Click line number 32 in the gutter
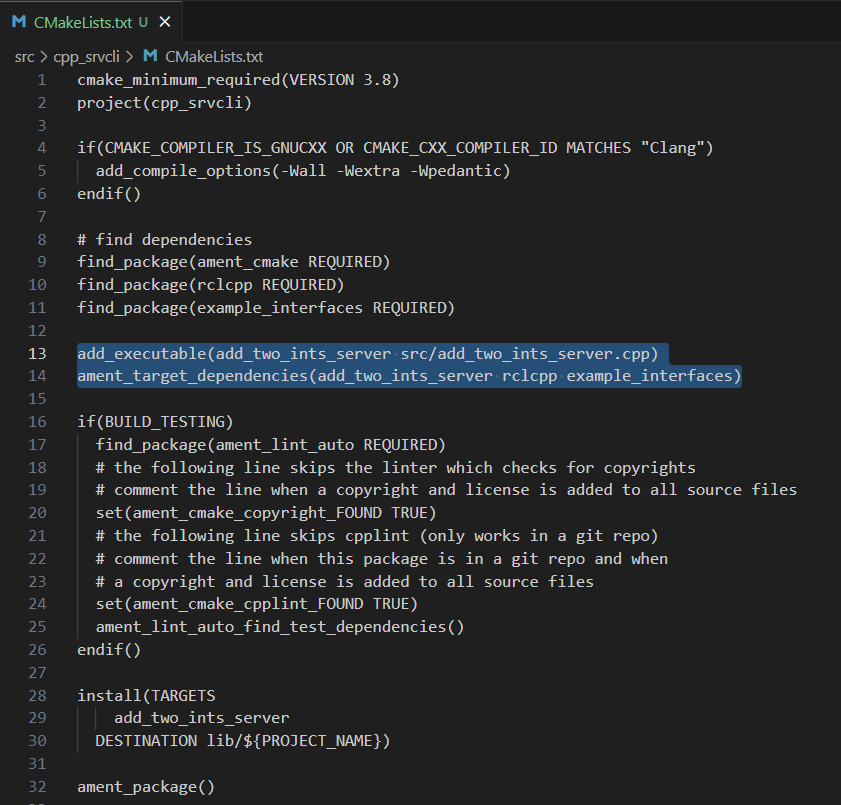The width and height of the screenshot is (841, 805). (37, 787)
